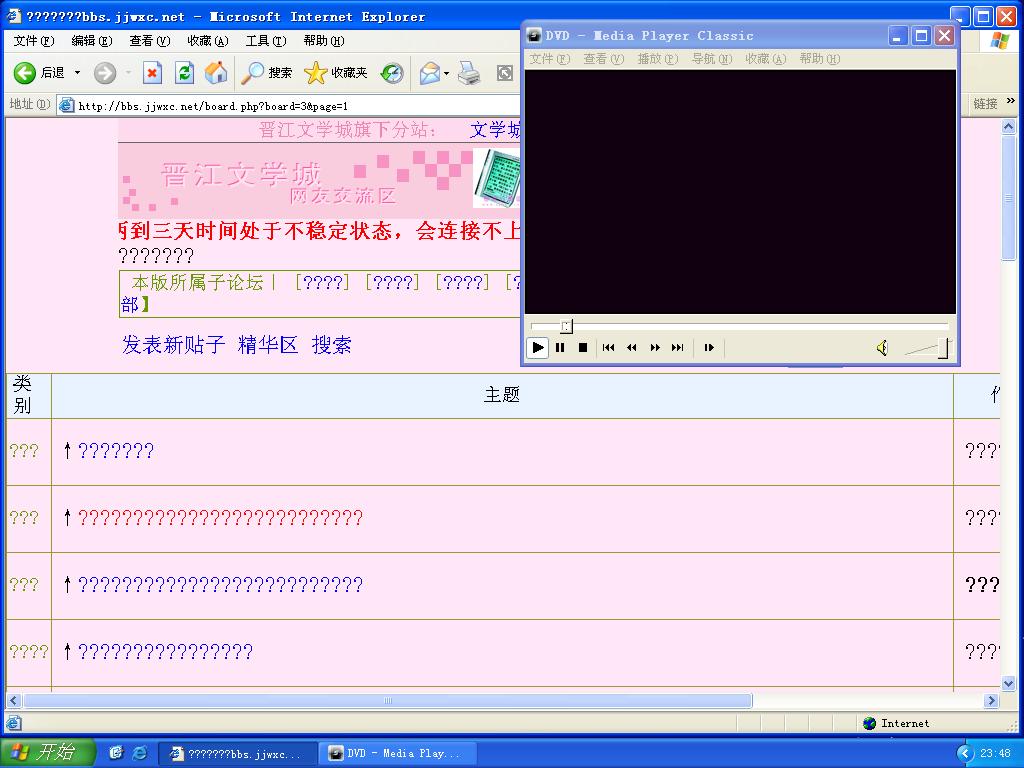Stop page loading with the red X icon
Viewport: 1024px width, 768px height.
[152, 72]
